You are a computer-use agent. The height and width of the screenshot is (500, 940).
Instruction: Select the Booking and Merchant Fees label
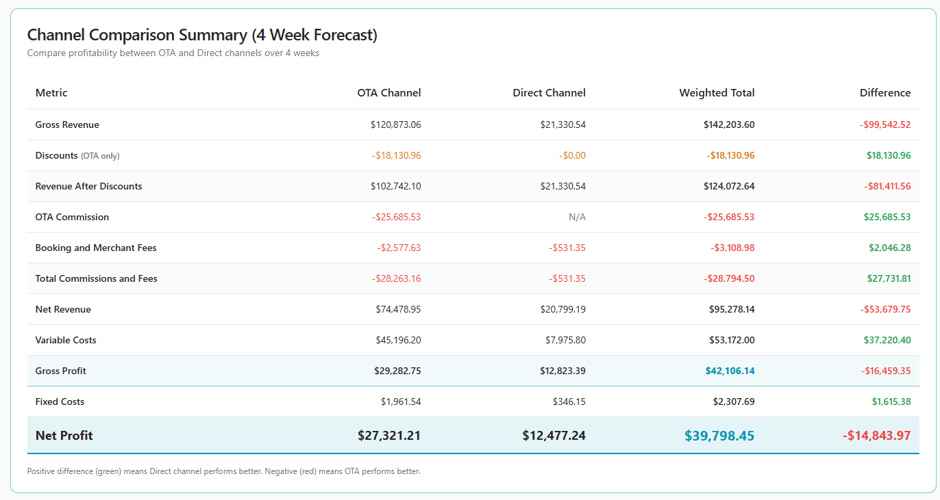(x=96, y=248)
